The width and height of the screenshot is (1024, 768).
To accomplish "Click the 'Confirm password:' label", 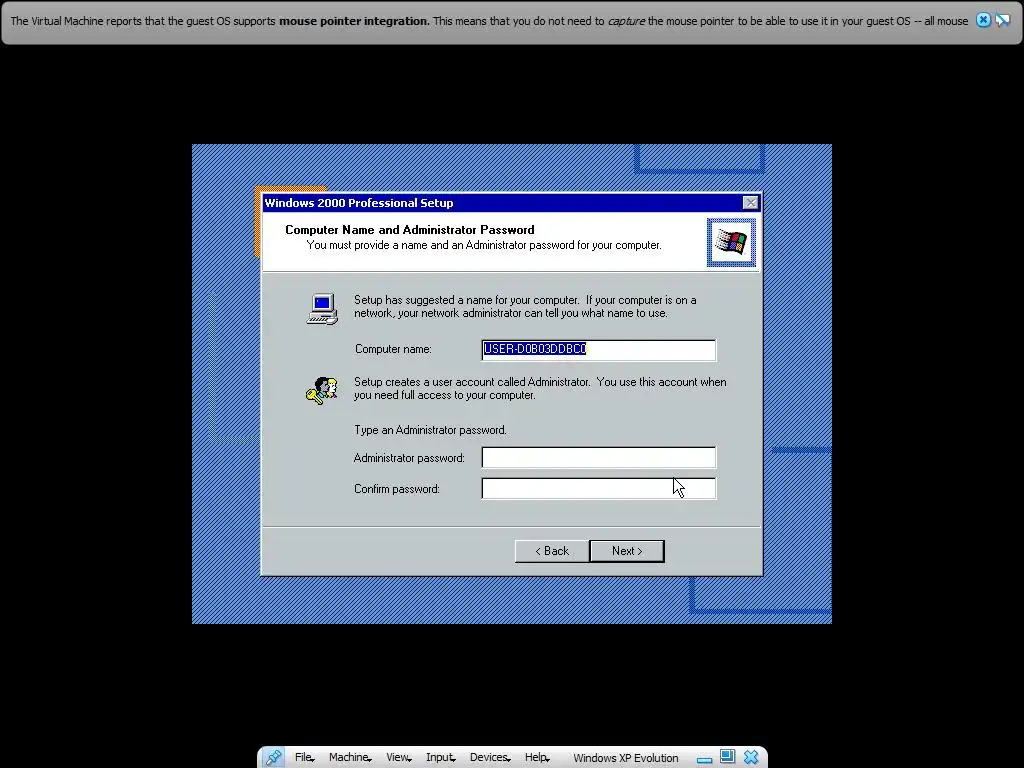I will (x=396, y=489).
